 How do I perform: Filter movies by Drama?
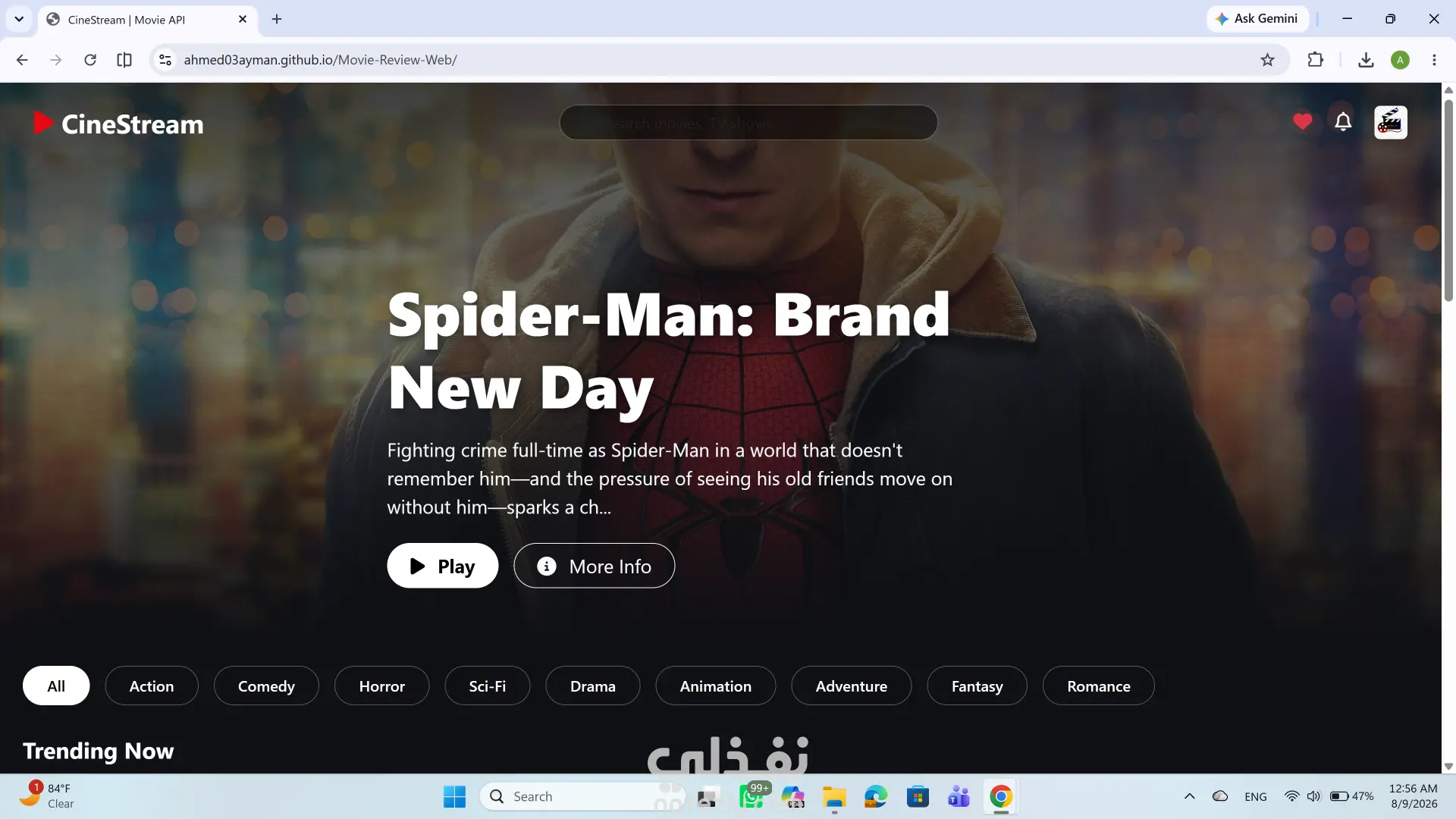[x=593, y=686]
